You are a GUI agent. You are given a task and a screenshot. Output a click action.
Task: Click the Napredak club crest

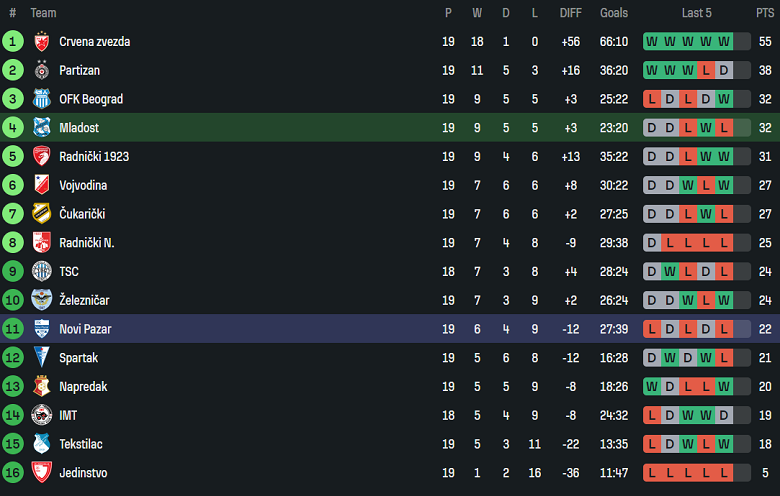[x=42, y=387]
